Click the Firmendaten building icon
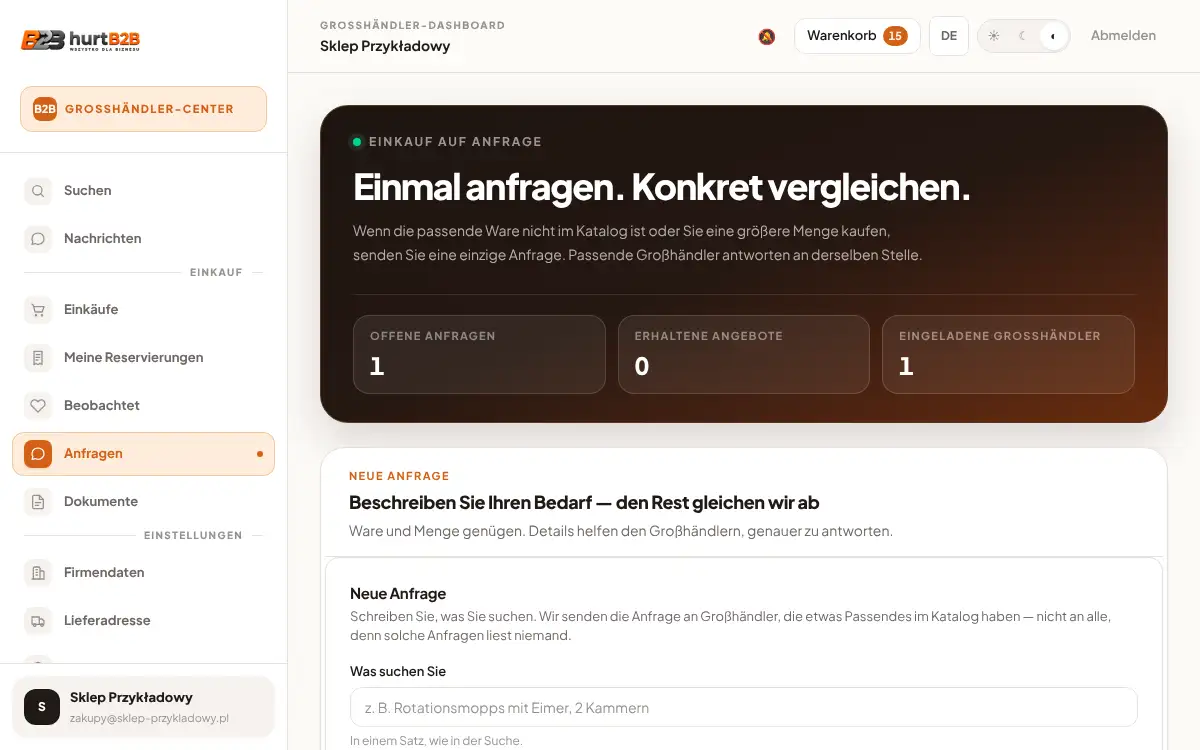 (x=38, y=573)
